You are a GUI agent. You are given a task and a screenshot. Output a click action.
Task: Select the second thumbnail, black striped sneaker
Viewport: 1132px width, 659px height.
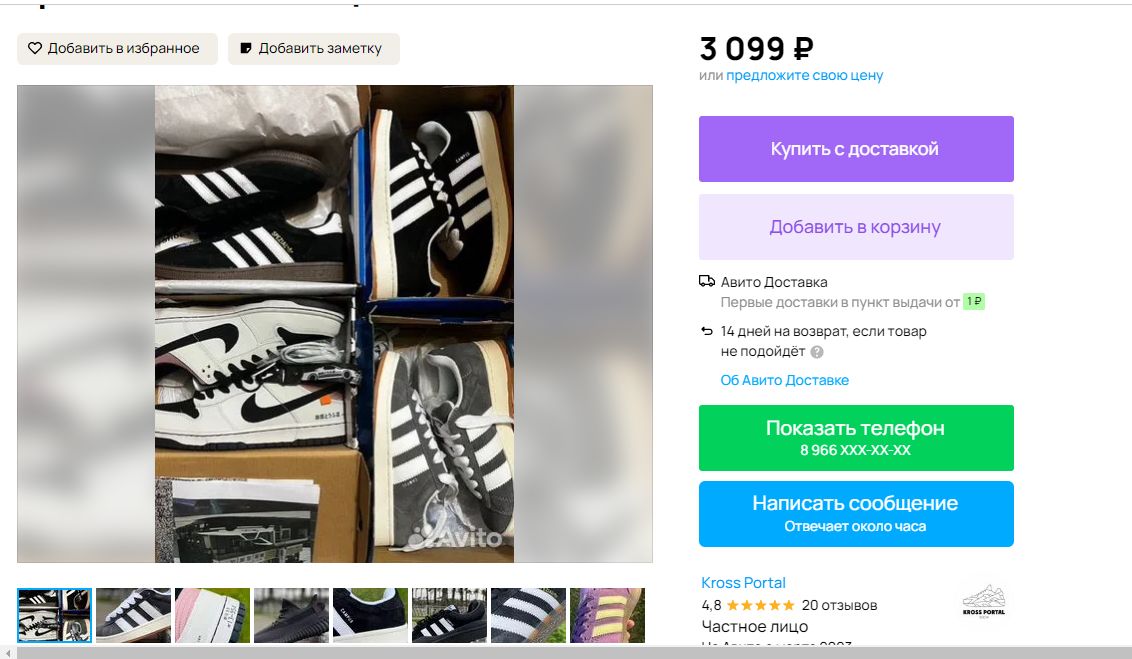click(x=133, y=615)
